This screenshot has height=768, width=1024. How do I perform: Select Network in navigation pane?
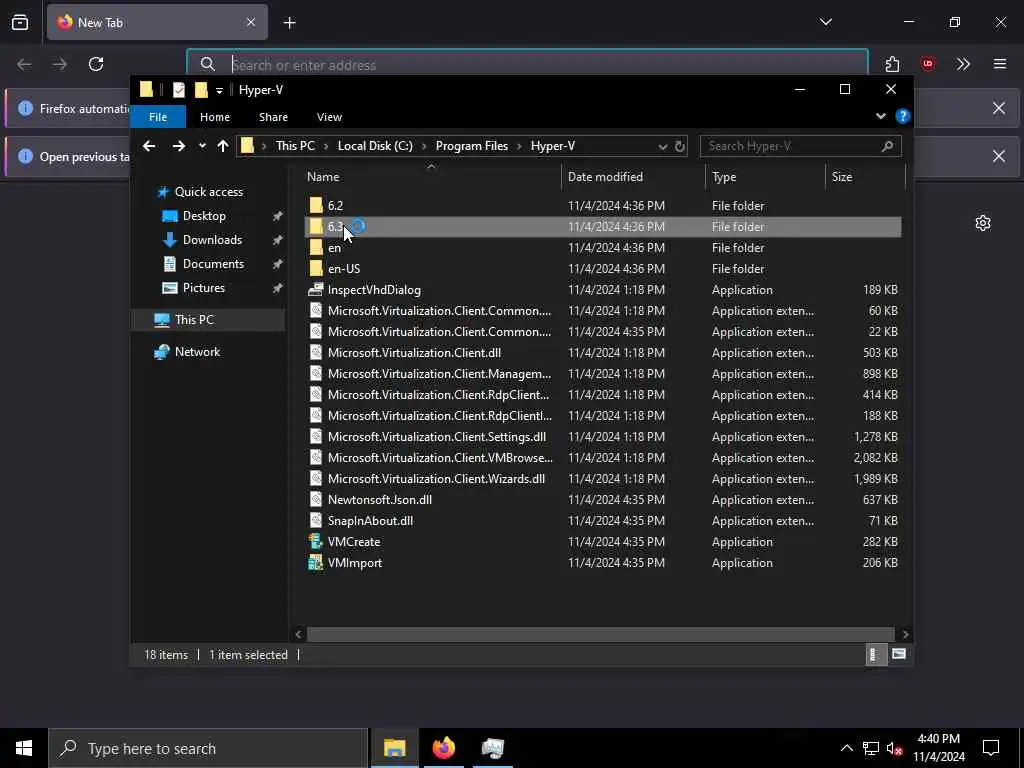pyautogui.click(x=197, y=351)
